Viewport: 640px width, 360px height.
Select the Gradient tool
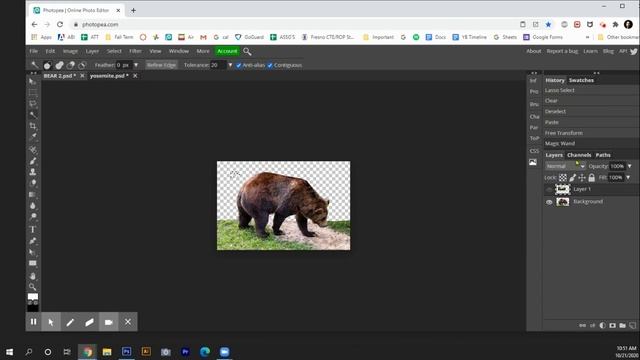pos(33,195)
